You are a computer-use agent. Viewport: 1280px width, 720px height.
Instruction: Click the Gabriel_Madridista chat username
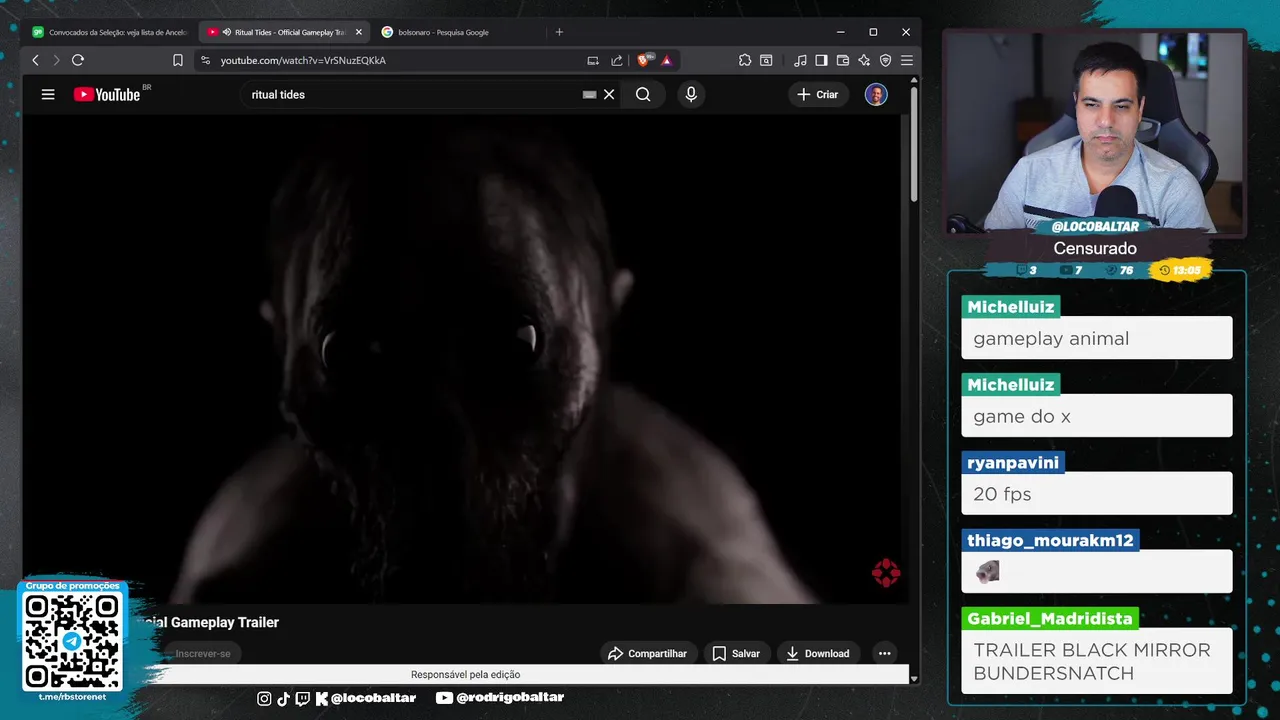click(x=1050, y=618)
